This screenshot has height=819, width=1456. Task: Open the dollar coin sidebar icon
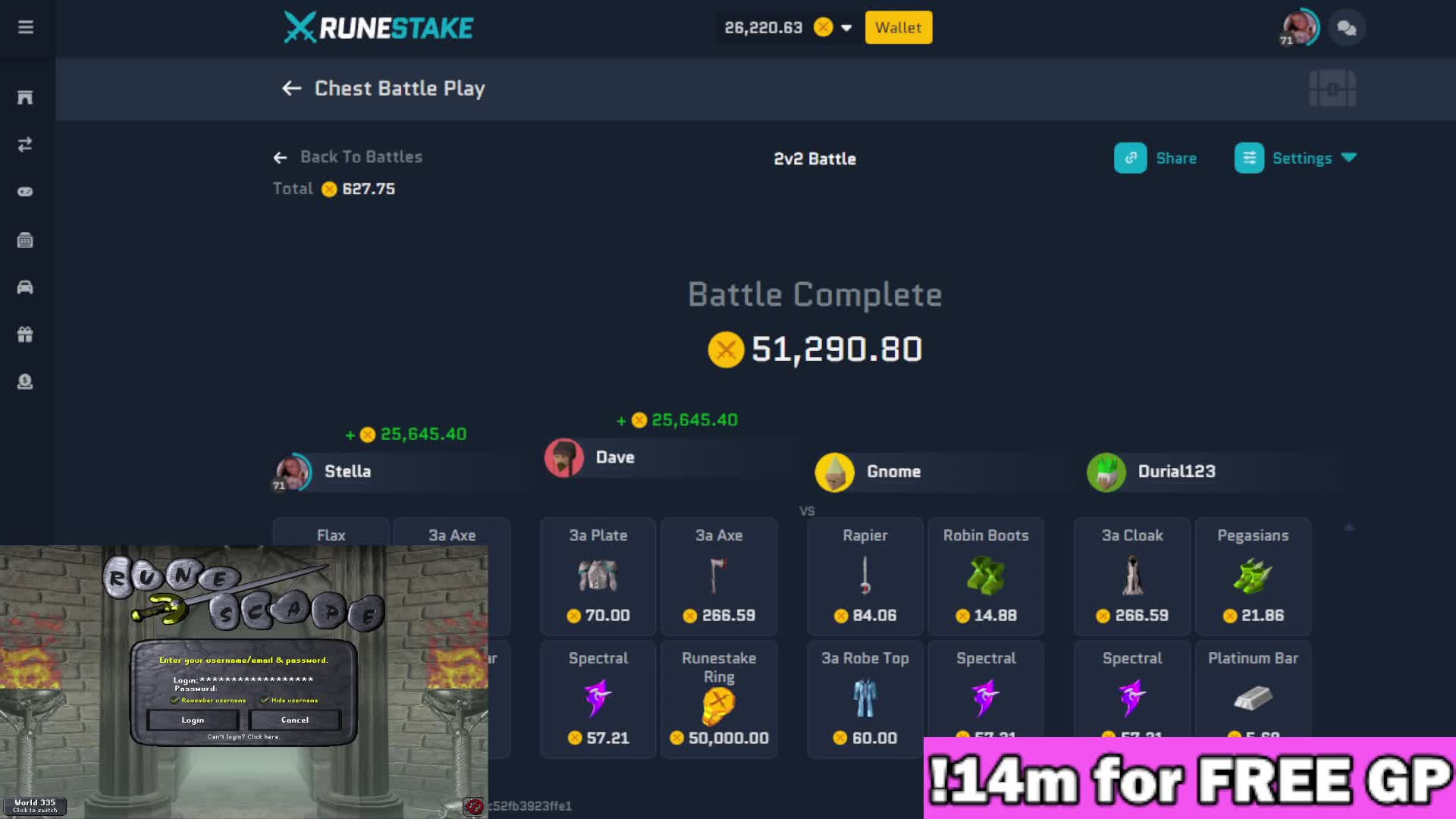pyautogui.click(x=25, y=381)
